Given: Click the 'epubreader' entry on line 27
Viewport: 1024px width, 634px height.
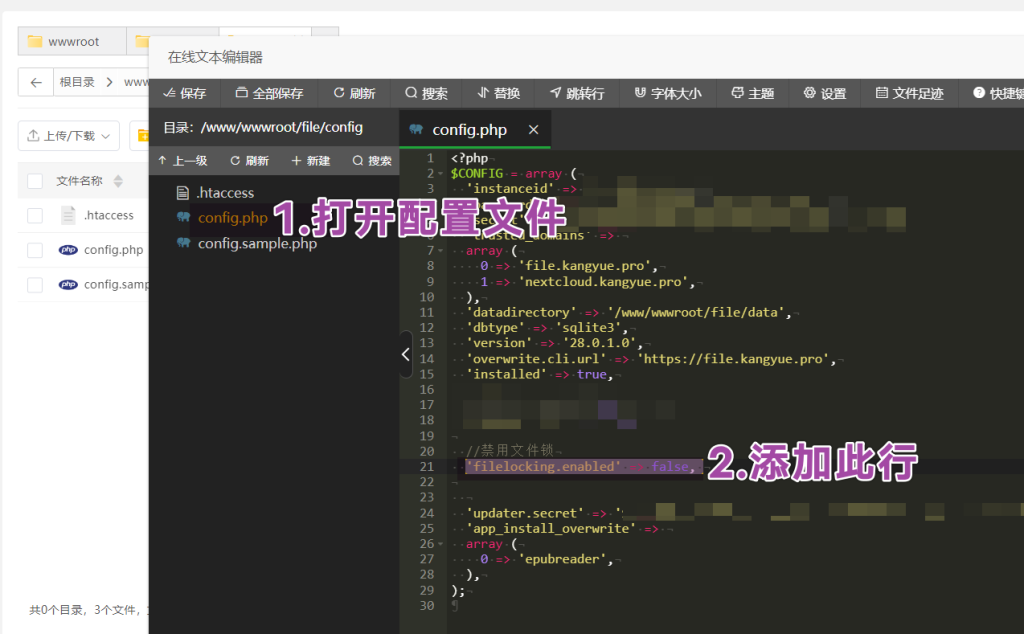Looking at the screenshot, I should point(547,560).
